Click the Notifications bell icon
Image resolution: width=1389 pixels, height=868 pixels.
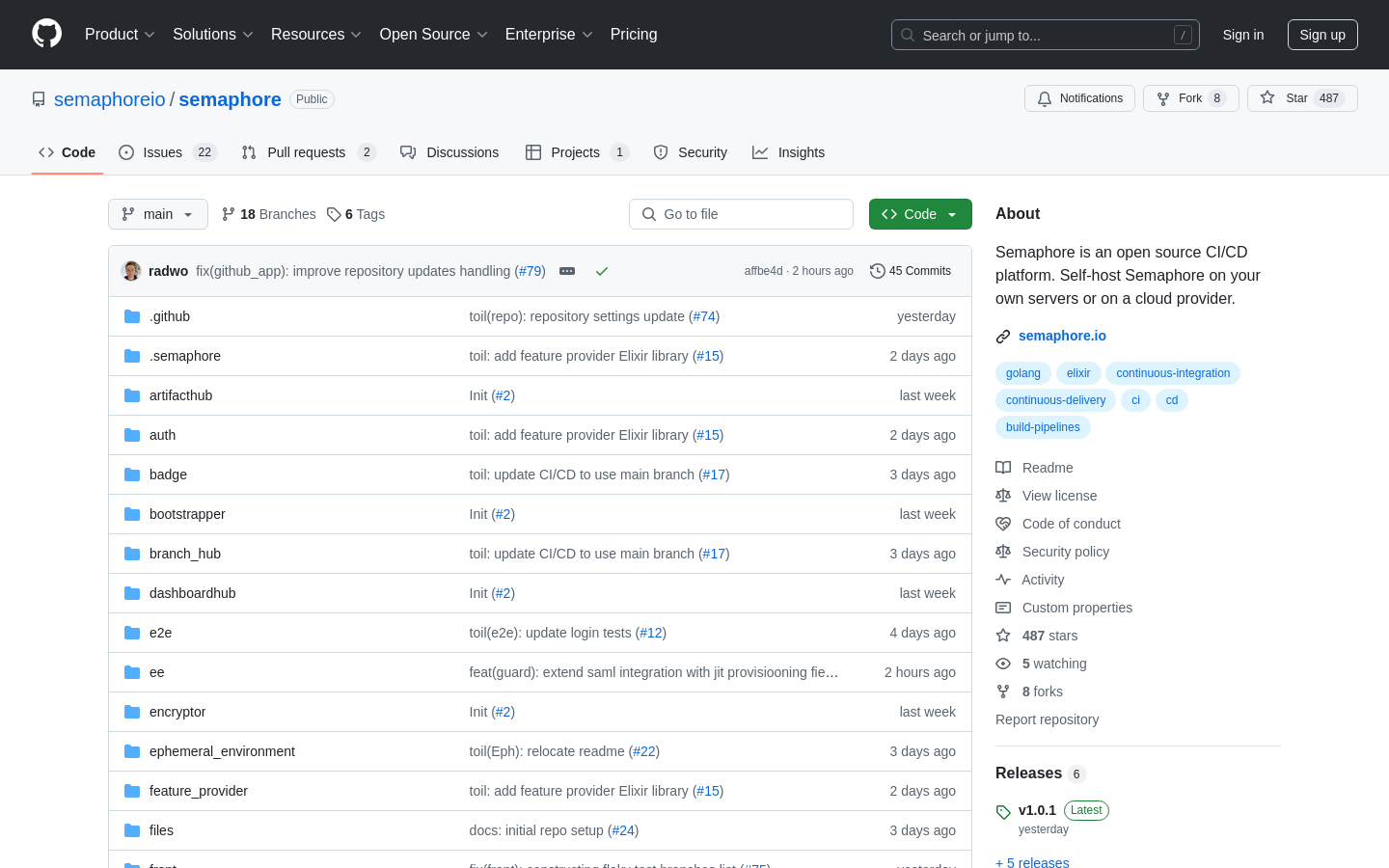tap(1045, 98)
